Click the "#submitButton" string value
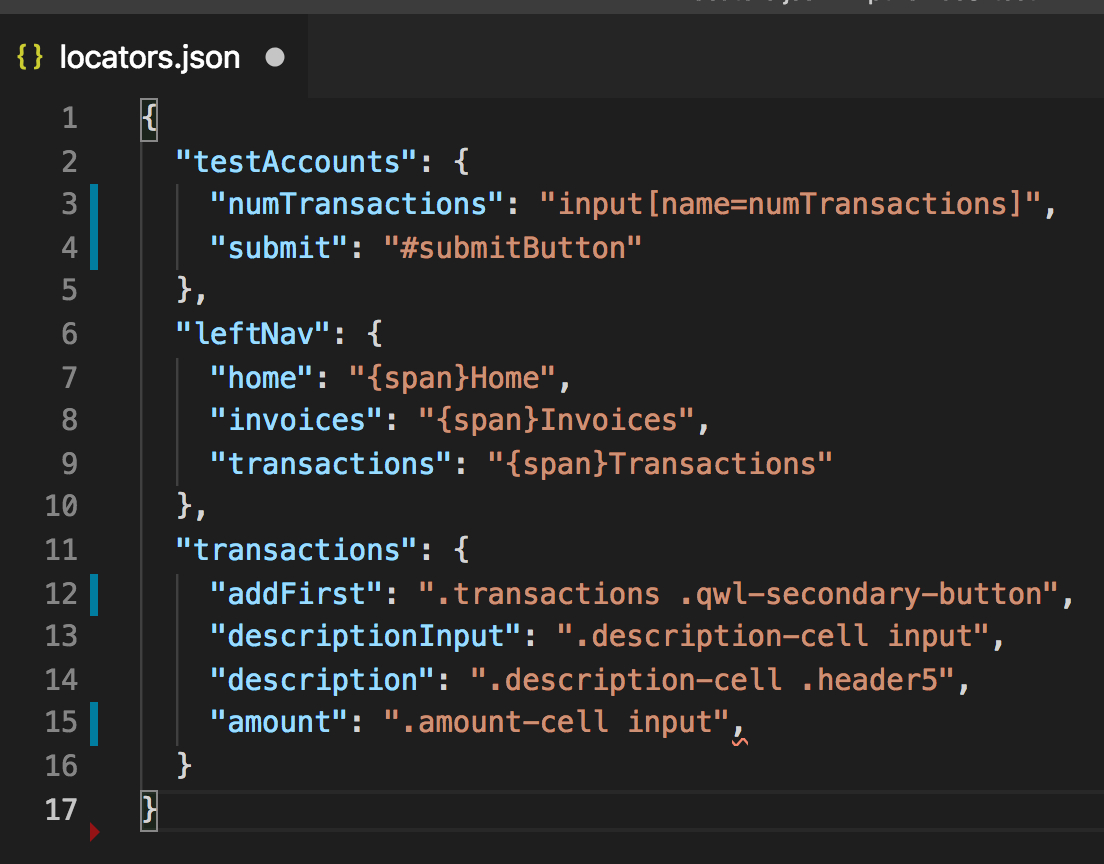The width and height of the screenshot is (1104, 864). [513, 248]
